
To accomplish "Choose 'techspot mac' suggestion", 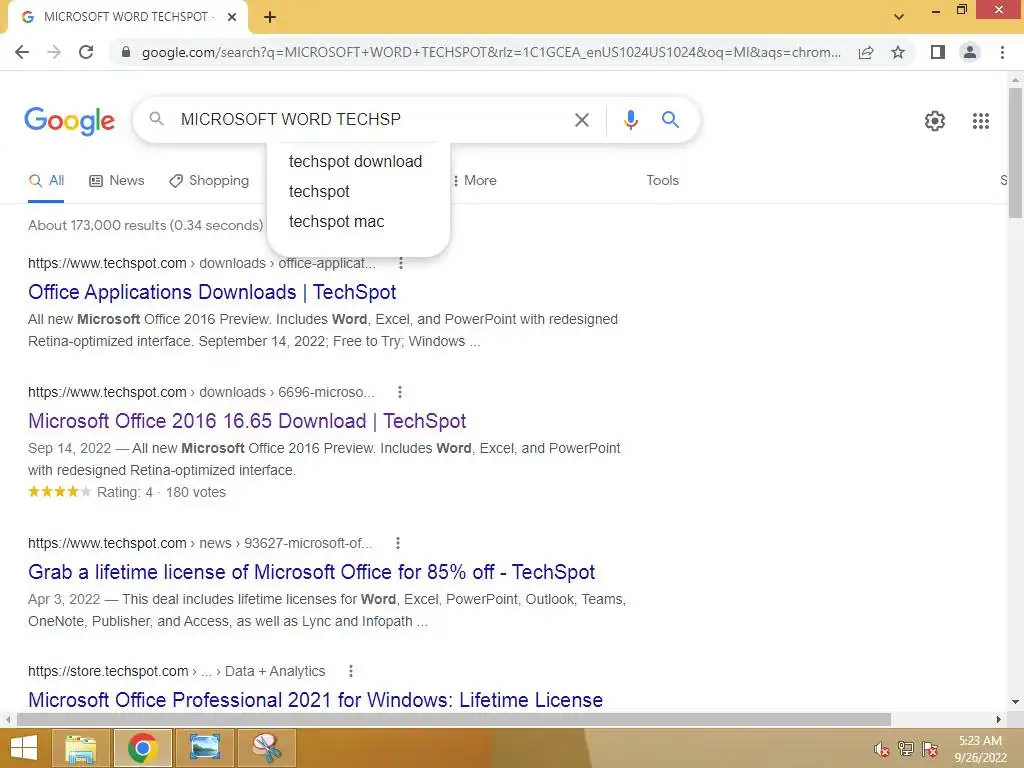I will coord(336,221).
